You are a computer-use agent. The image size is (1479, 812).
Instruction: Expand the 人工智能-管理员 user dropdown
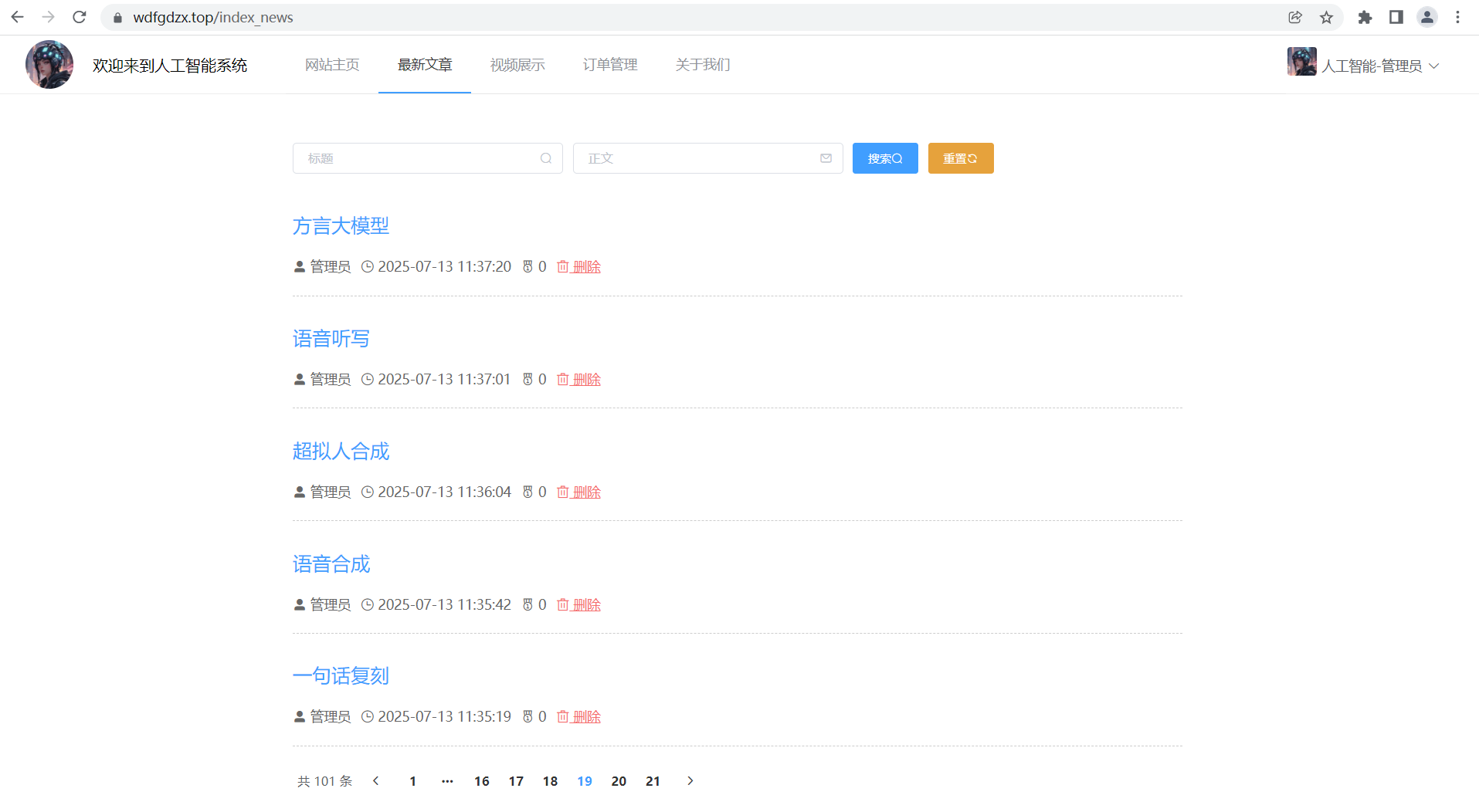pos(1379,66)
